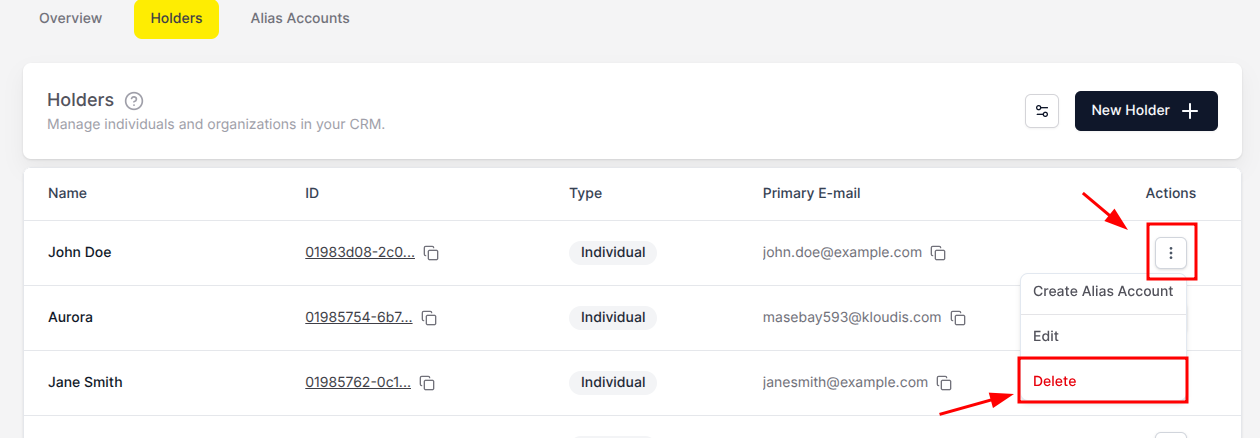Copy Jane Smith's holder ID
The width and height of the screenshot is (1260, 438).
click(427, 383)
